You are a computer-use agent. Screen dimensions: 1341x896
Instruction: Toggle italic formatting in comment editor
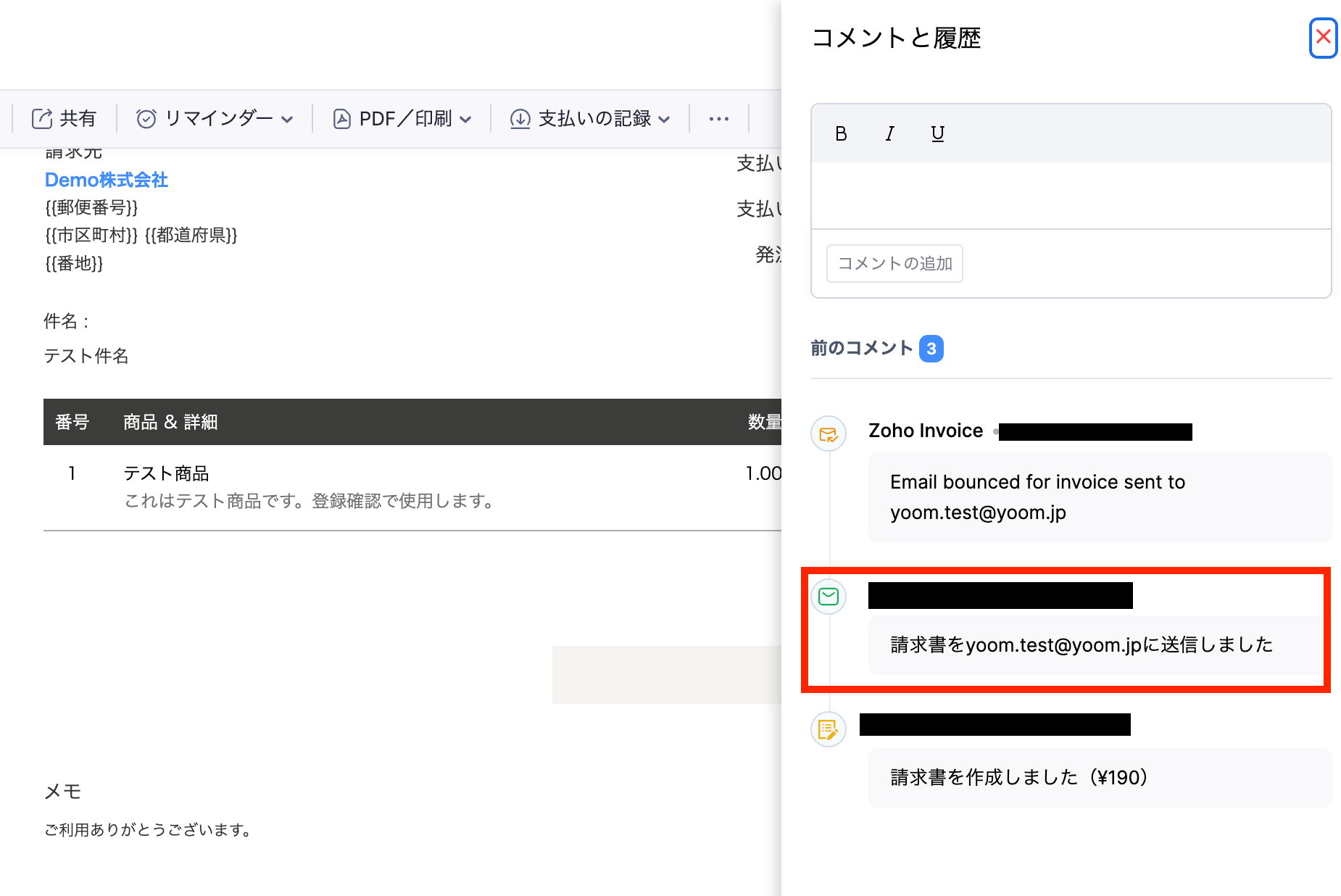coord(889,134)
